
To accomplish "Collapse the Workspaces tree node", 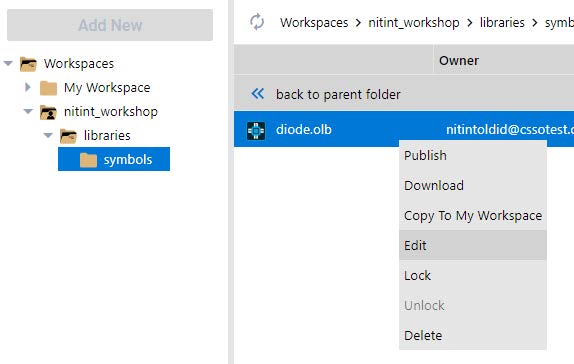I will (8, 63).
